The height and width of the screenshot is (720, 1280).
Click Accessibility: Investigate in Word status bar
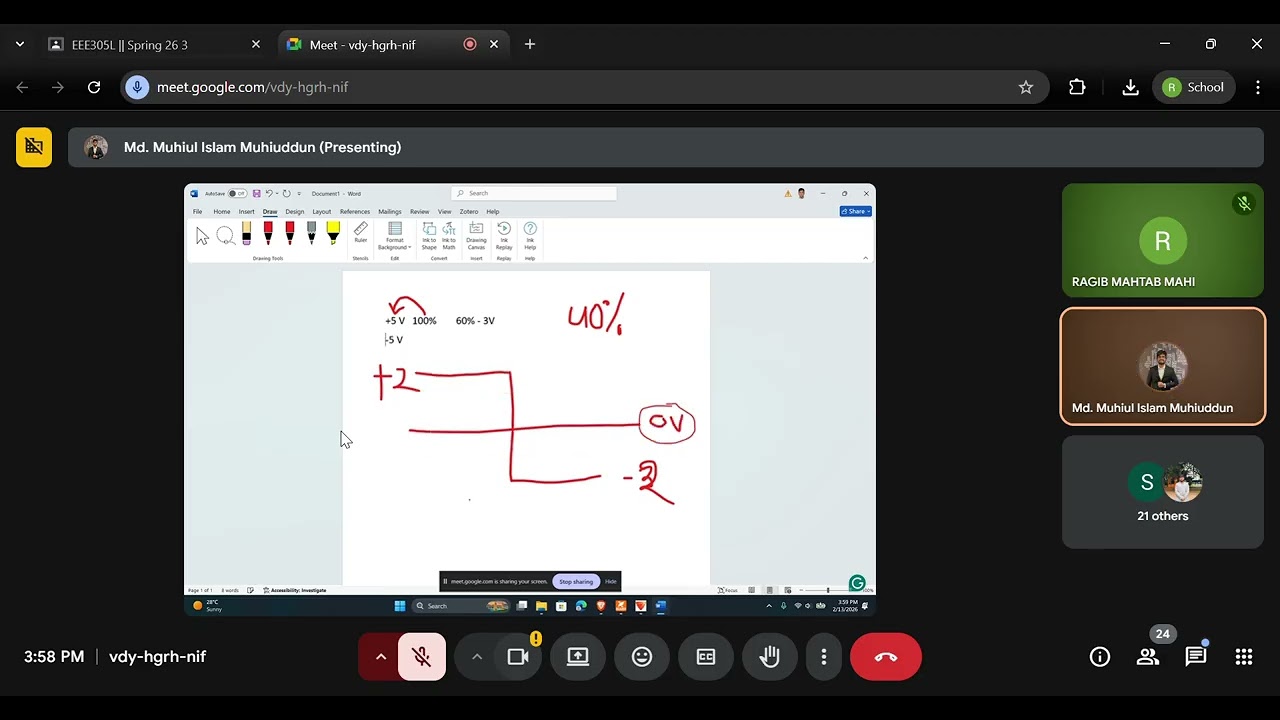[x=295, y=590]
